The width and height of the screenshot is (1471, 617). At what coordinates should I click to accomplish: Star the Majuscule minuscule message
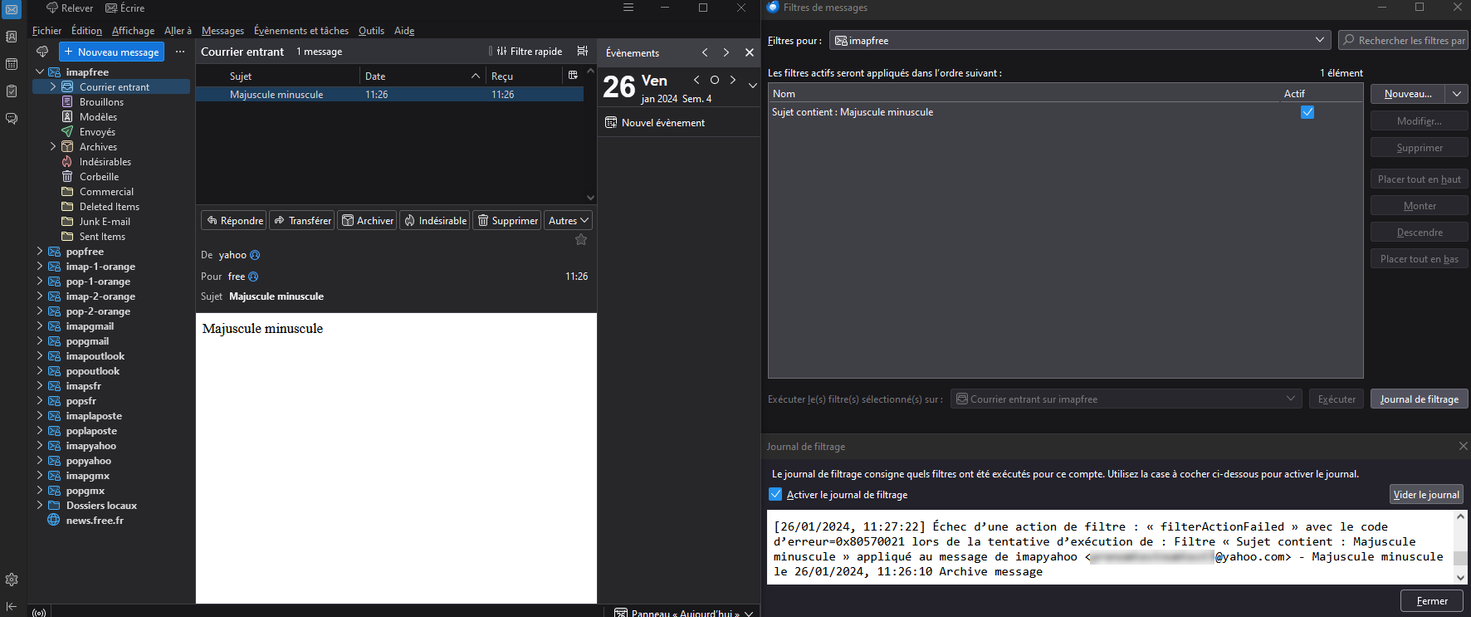pos(581,240)
